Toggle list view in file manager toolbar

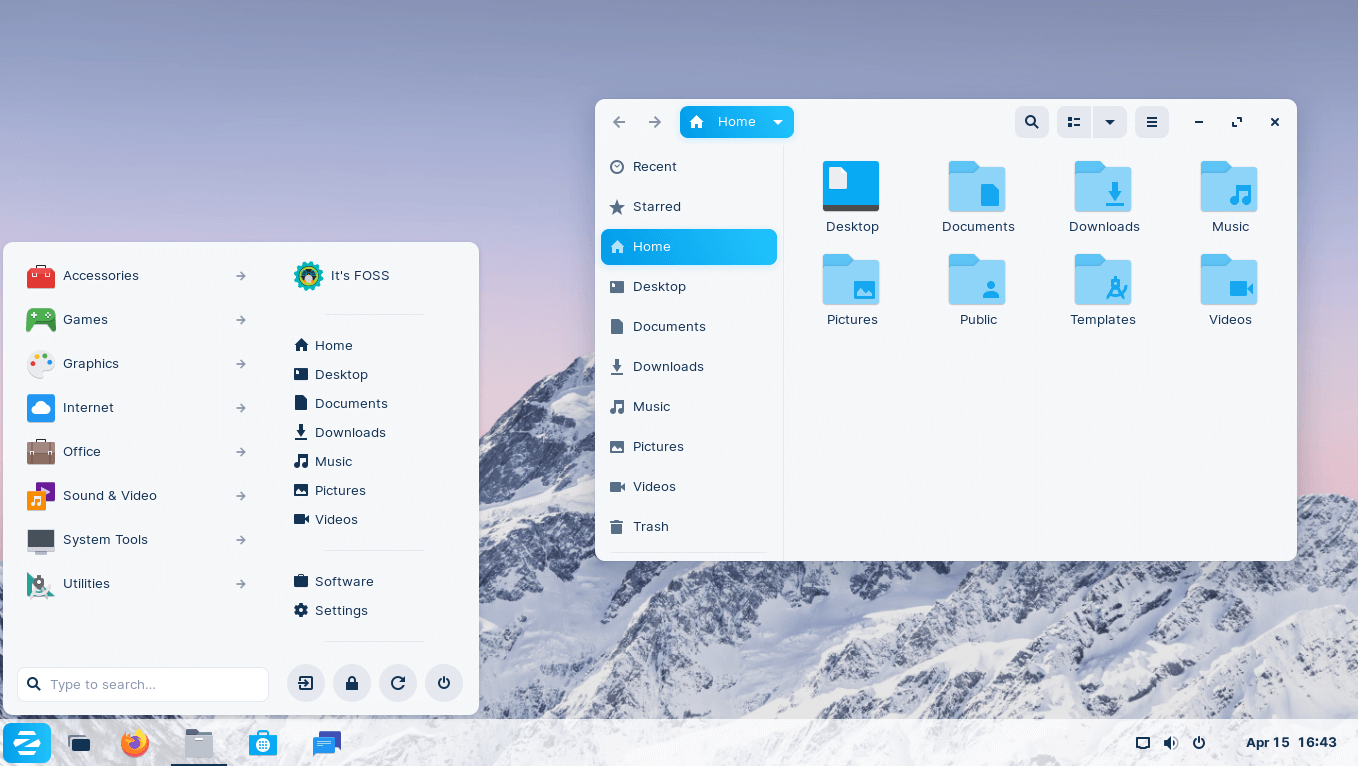tap(1074, 122)
